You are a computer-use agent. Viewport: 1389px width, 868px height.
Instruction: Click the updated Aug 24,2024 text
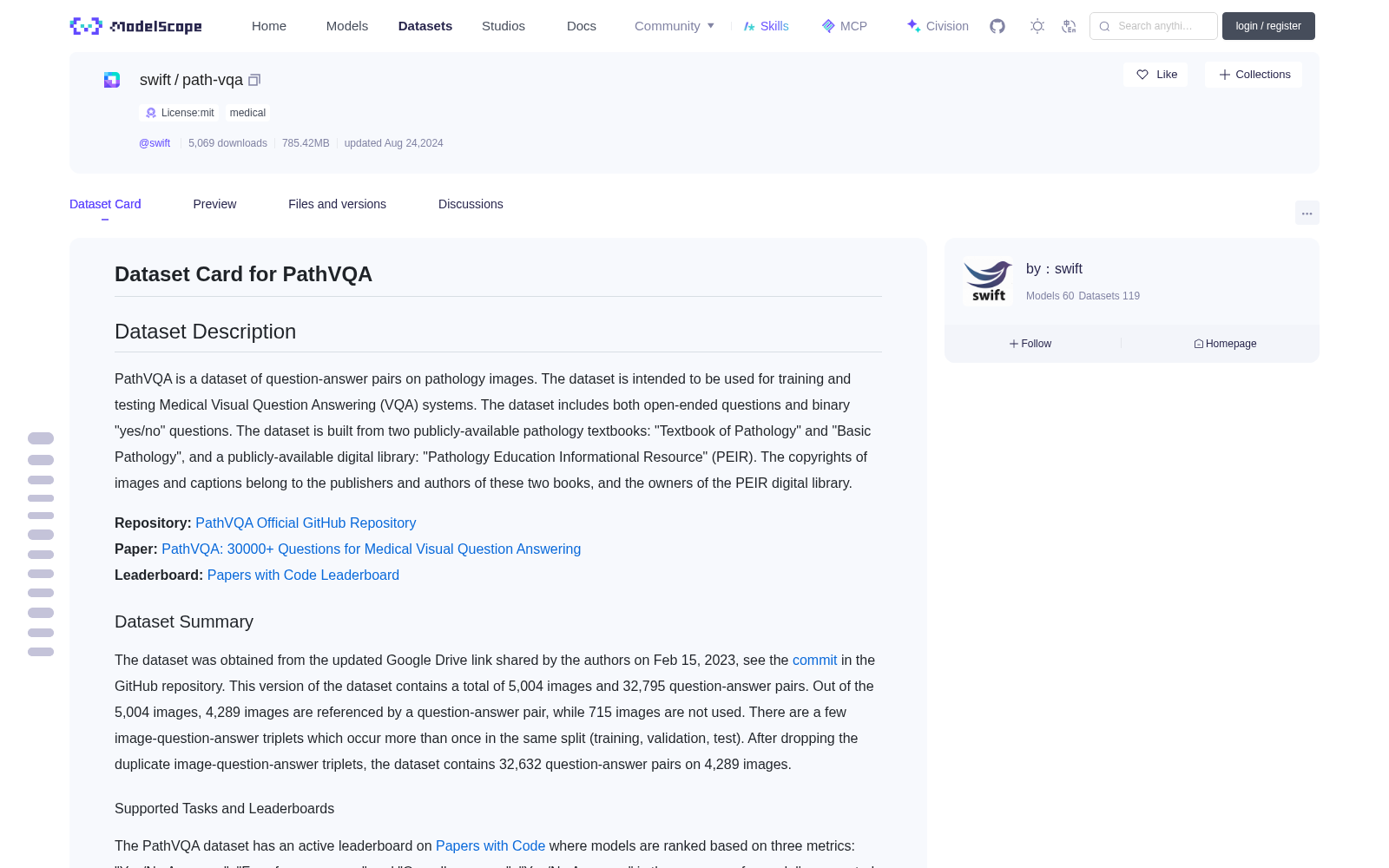click(393, 143)
